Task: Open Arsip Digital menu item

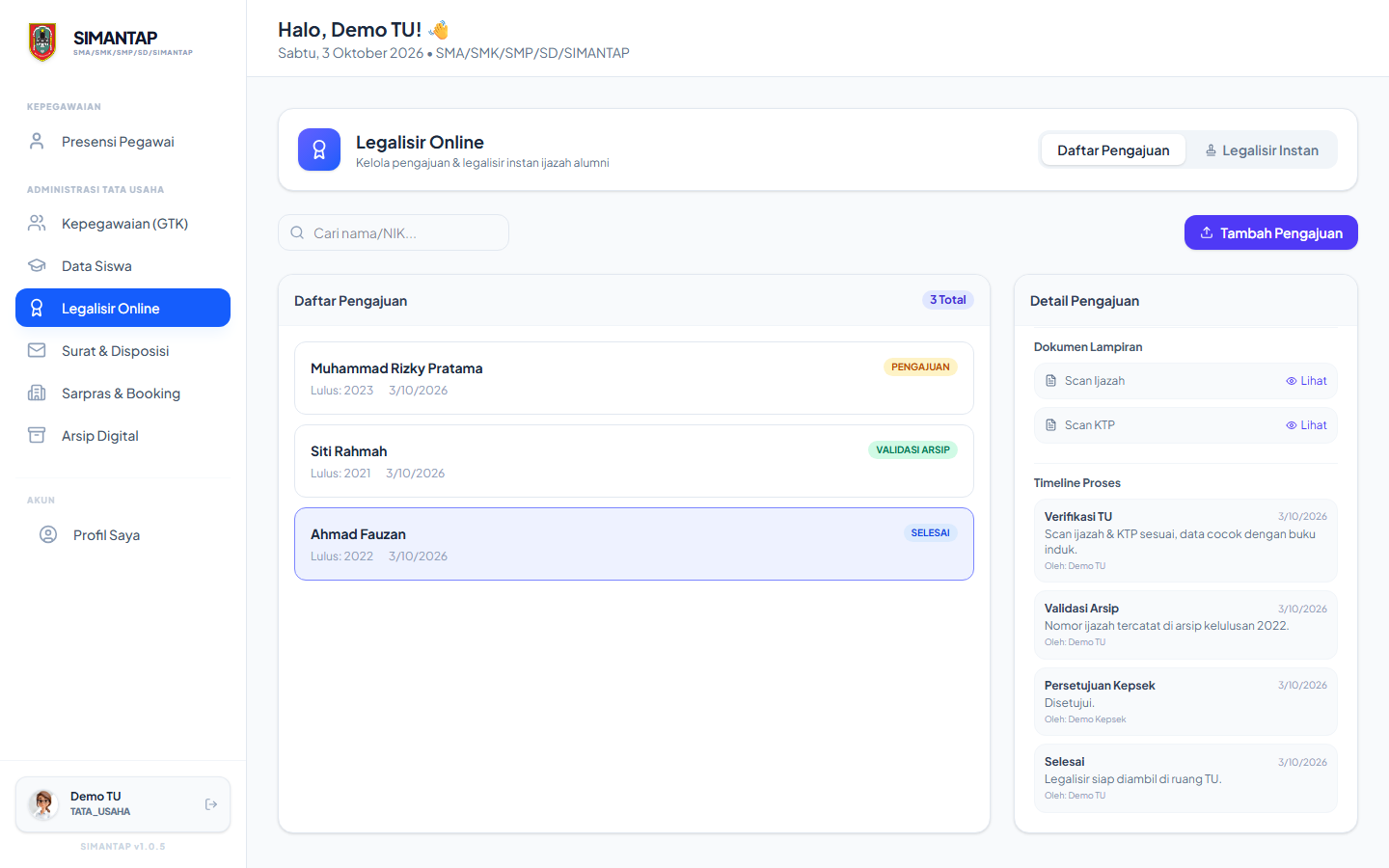Action: pyautogui.click(x=123, y=436)
